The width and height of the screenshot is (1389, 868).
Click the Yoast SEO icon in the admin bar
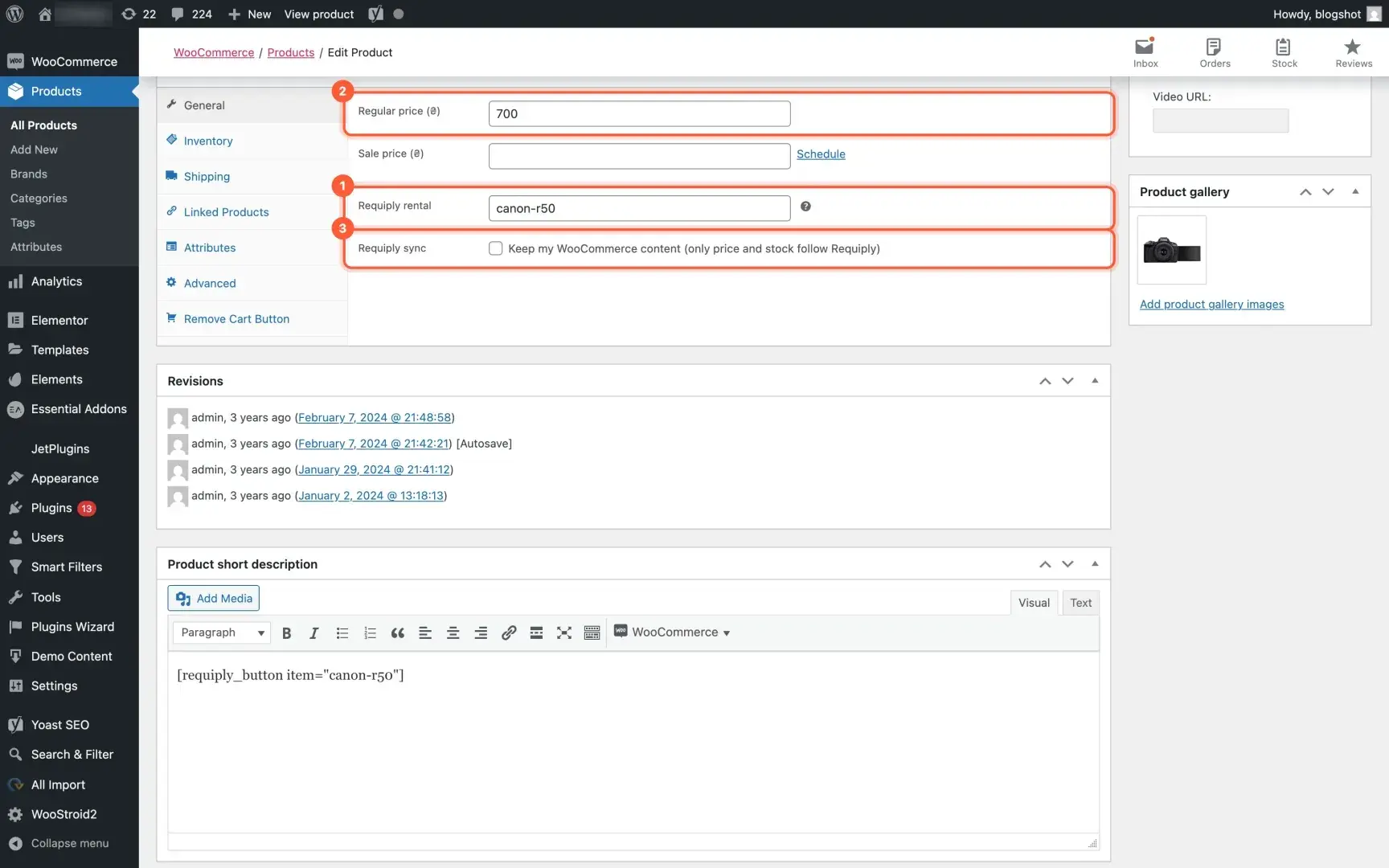pyautogui.click(x=375, y=14)
